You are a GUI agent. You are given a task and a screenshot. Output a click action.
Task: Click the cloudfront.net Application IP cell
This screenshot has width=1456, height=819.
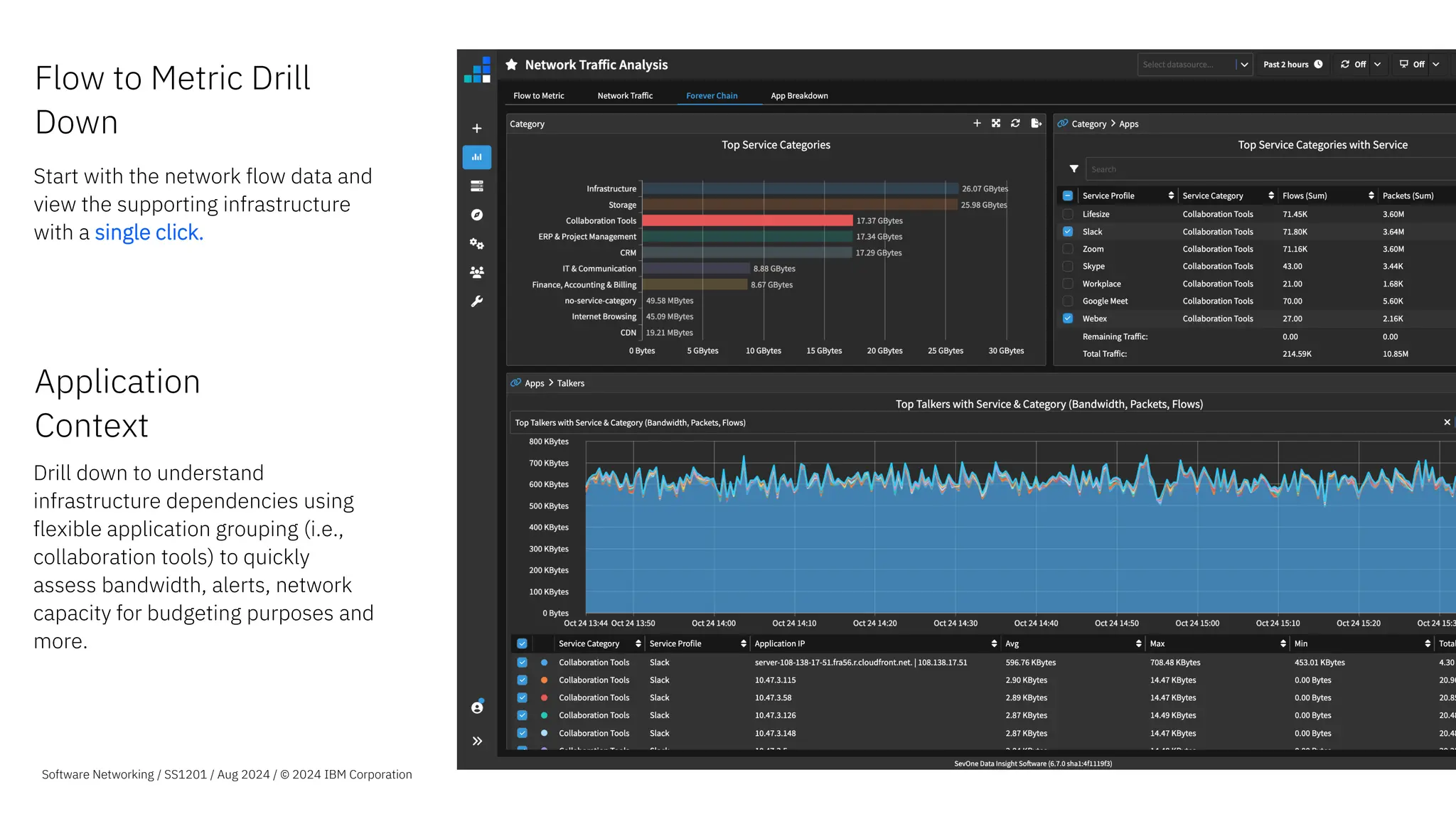[861, 662]
